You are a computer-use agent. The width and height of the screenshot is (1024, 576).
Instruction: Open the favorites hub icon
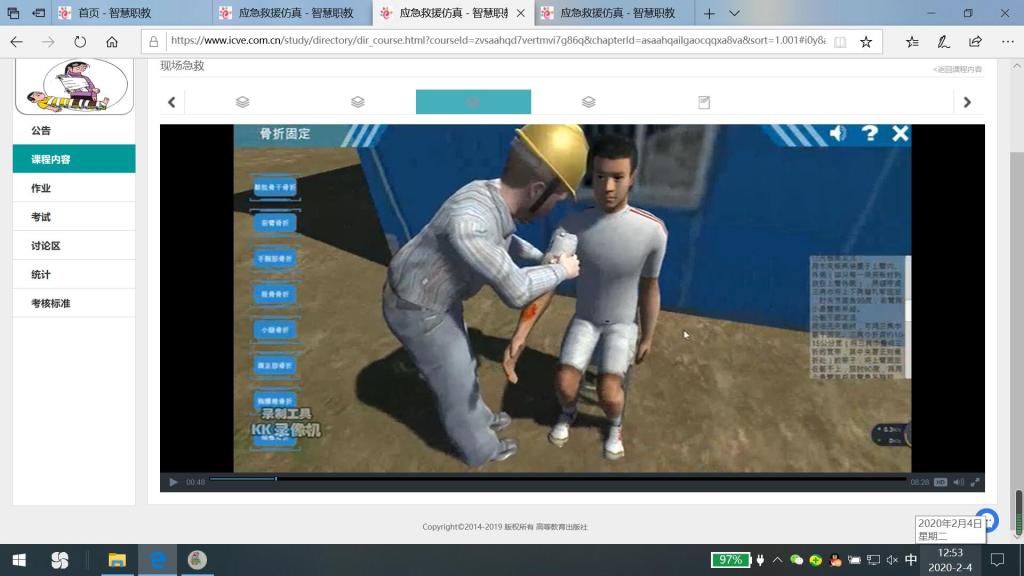pos(912,42)
